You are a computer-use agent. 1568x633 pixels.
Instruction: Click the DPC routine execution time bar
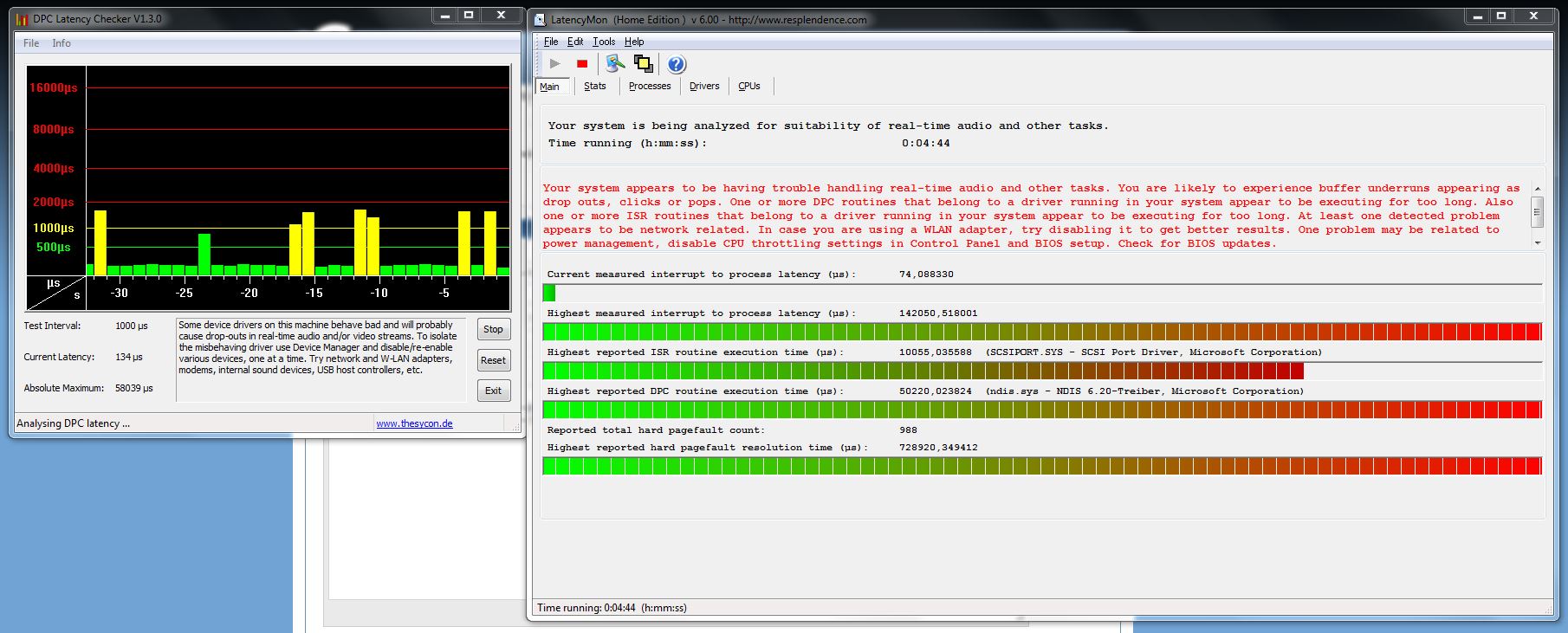pos(1042,410)
